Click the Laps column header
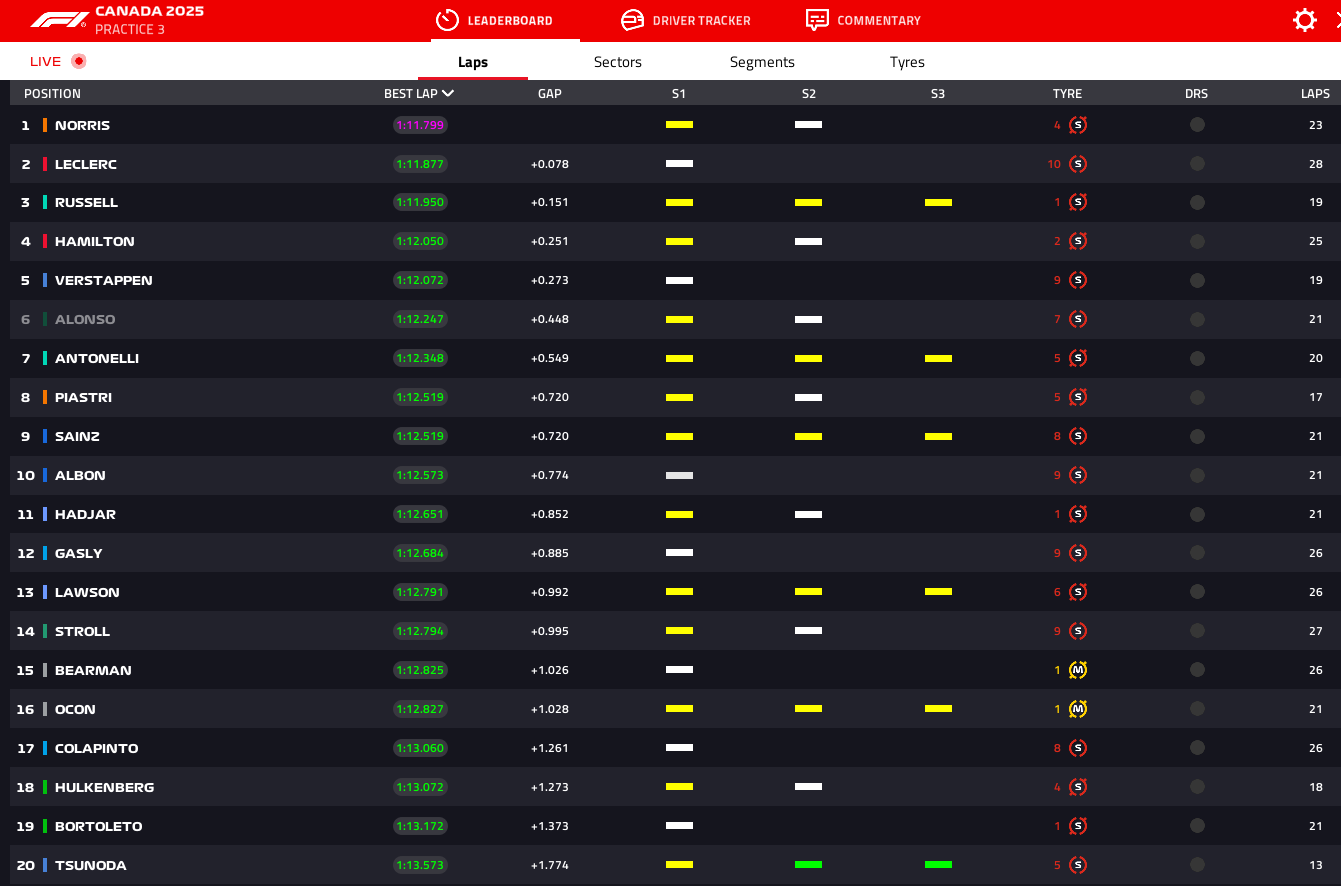The image size is (1341, 886). 1315,94
